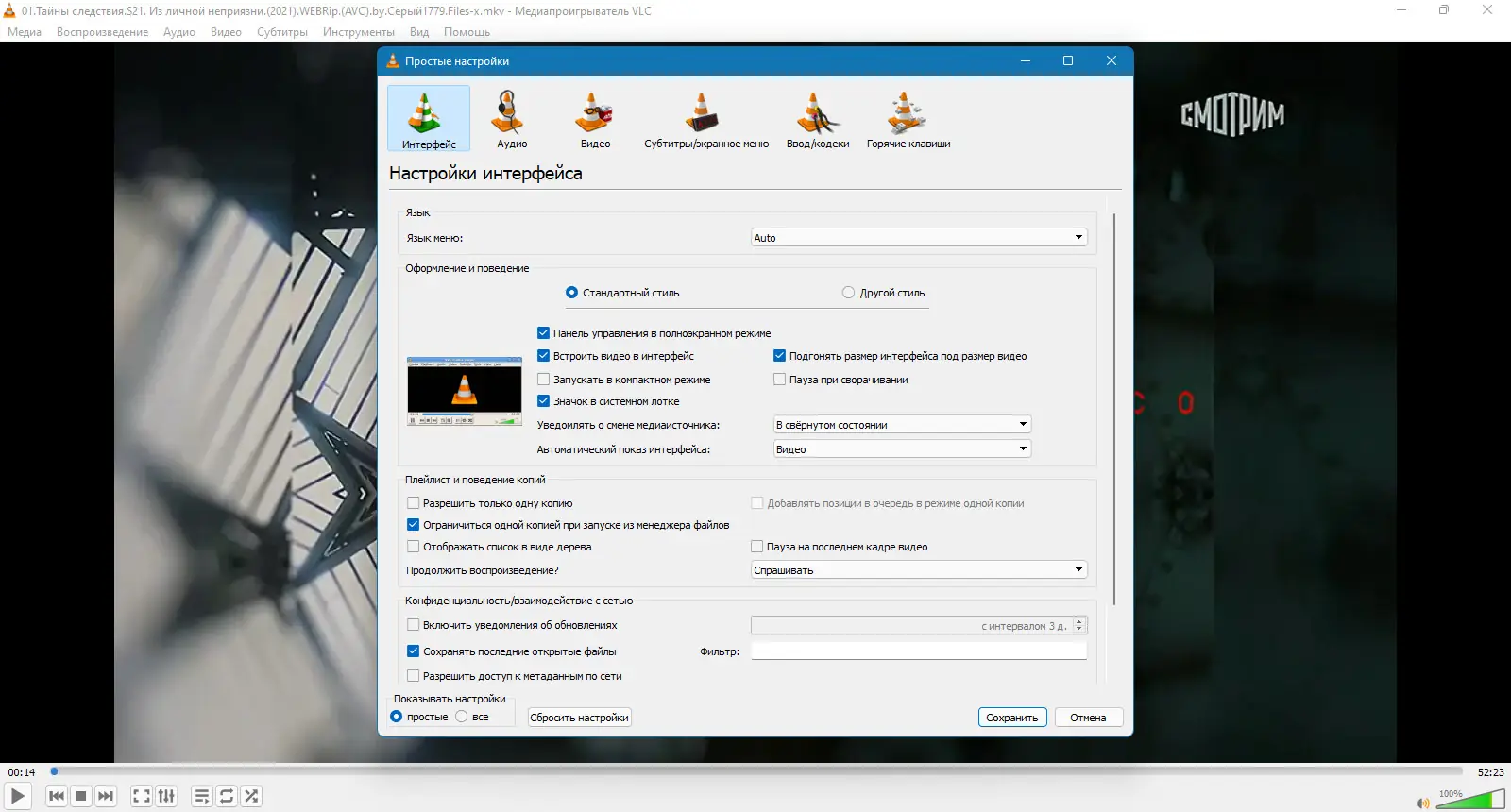Image resolution: width=1511 pixels, height=812 pixels.
Task: Open the Воспроизведение menu
Action: pos(102,32)
